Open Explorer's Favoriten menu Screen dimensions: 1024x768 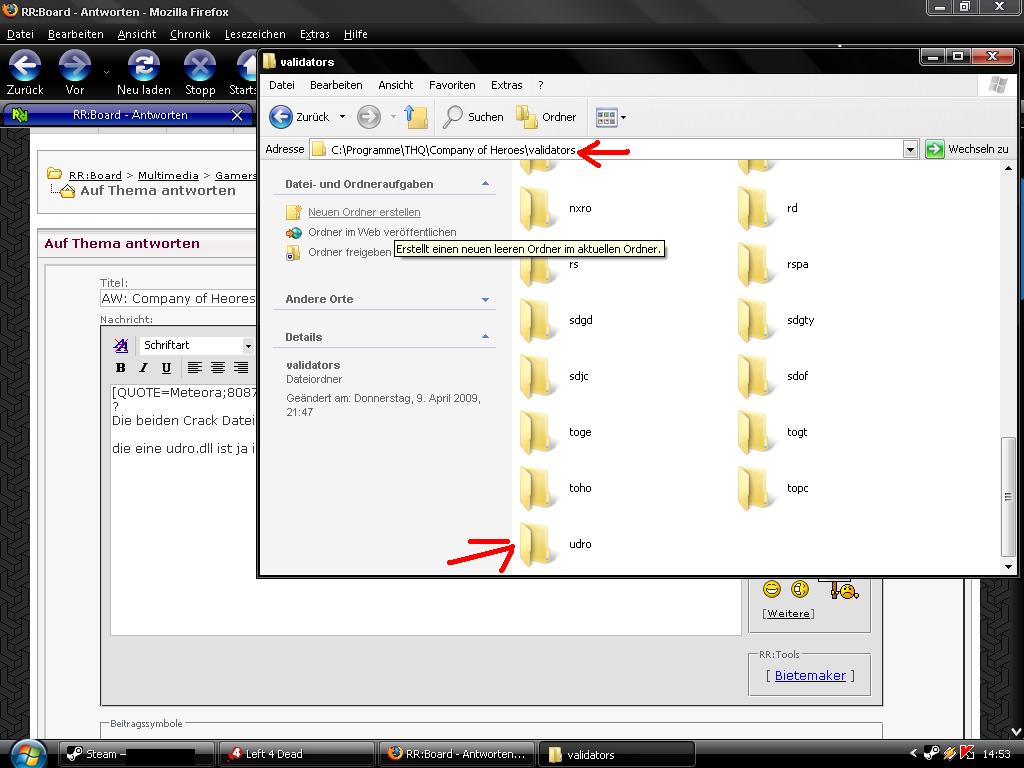coord(452,85)
